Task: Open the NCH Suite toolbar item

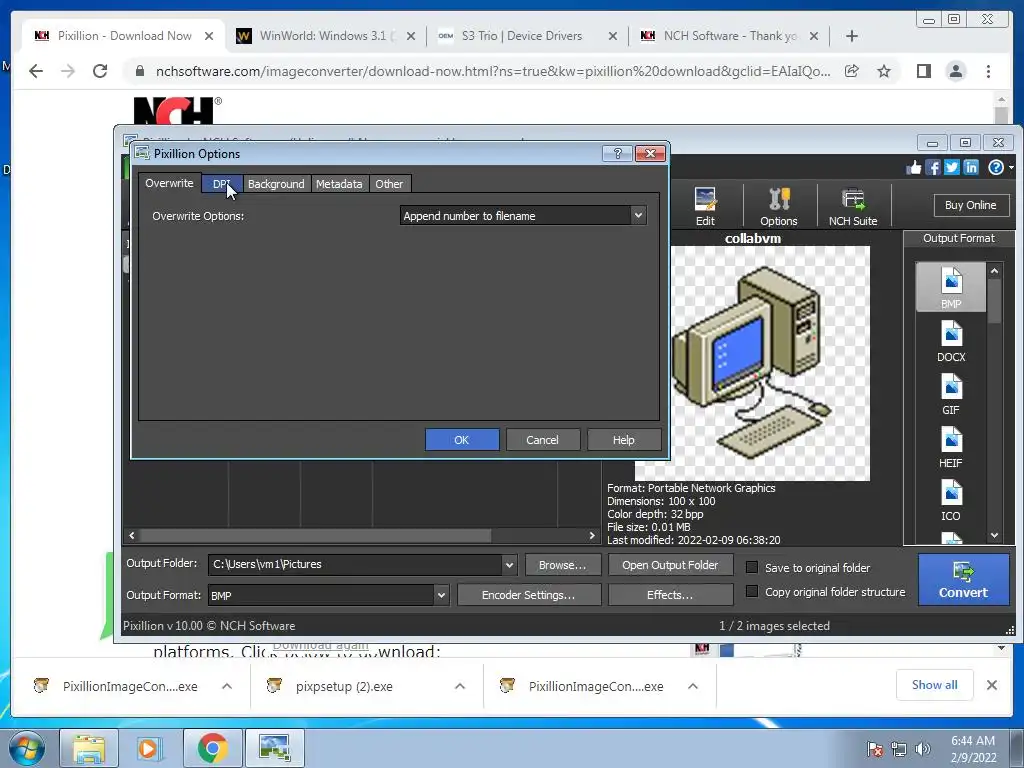Action: [x=853, y=206]
